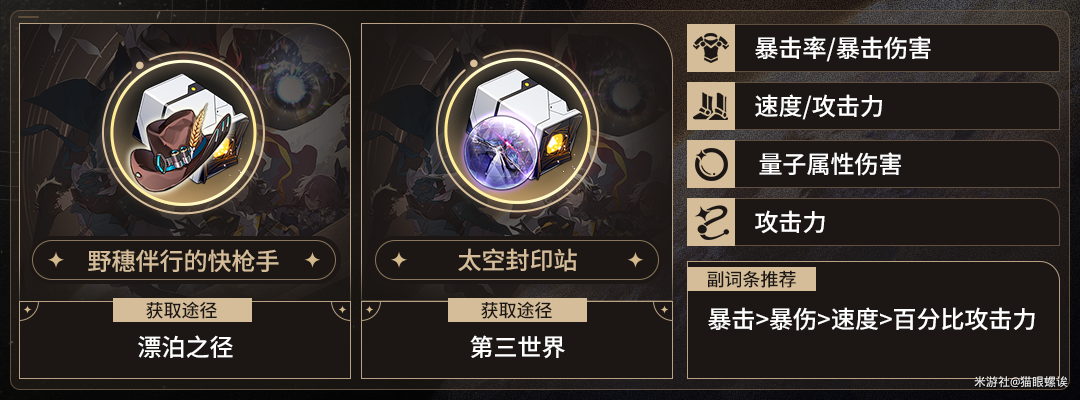Click the 第三世界 source link
Image resolution: width=1080 pixels, height=400 pixels.
[x=517, y=347]
